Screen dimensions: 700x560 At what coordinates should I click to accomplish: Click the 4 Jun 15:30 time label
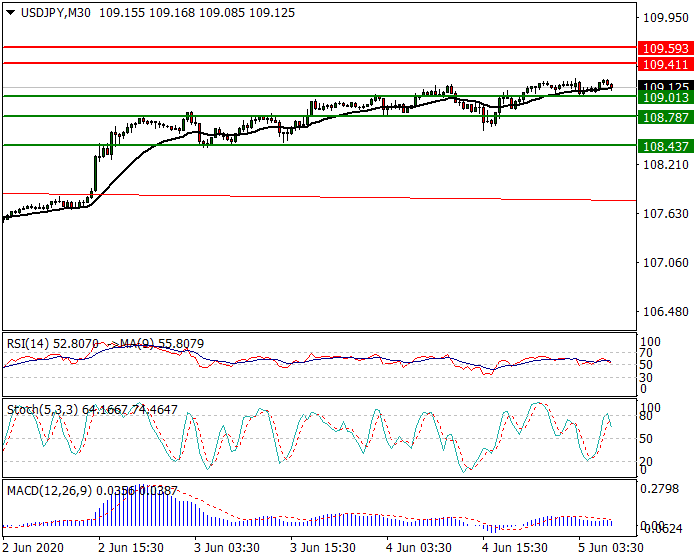click(515, 548)
